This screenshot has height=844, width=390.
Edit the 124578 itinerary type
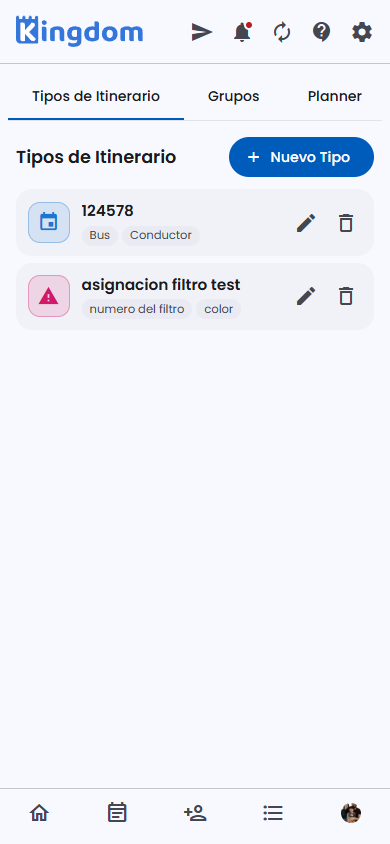click(x=306, y=223)
